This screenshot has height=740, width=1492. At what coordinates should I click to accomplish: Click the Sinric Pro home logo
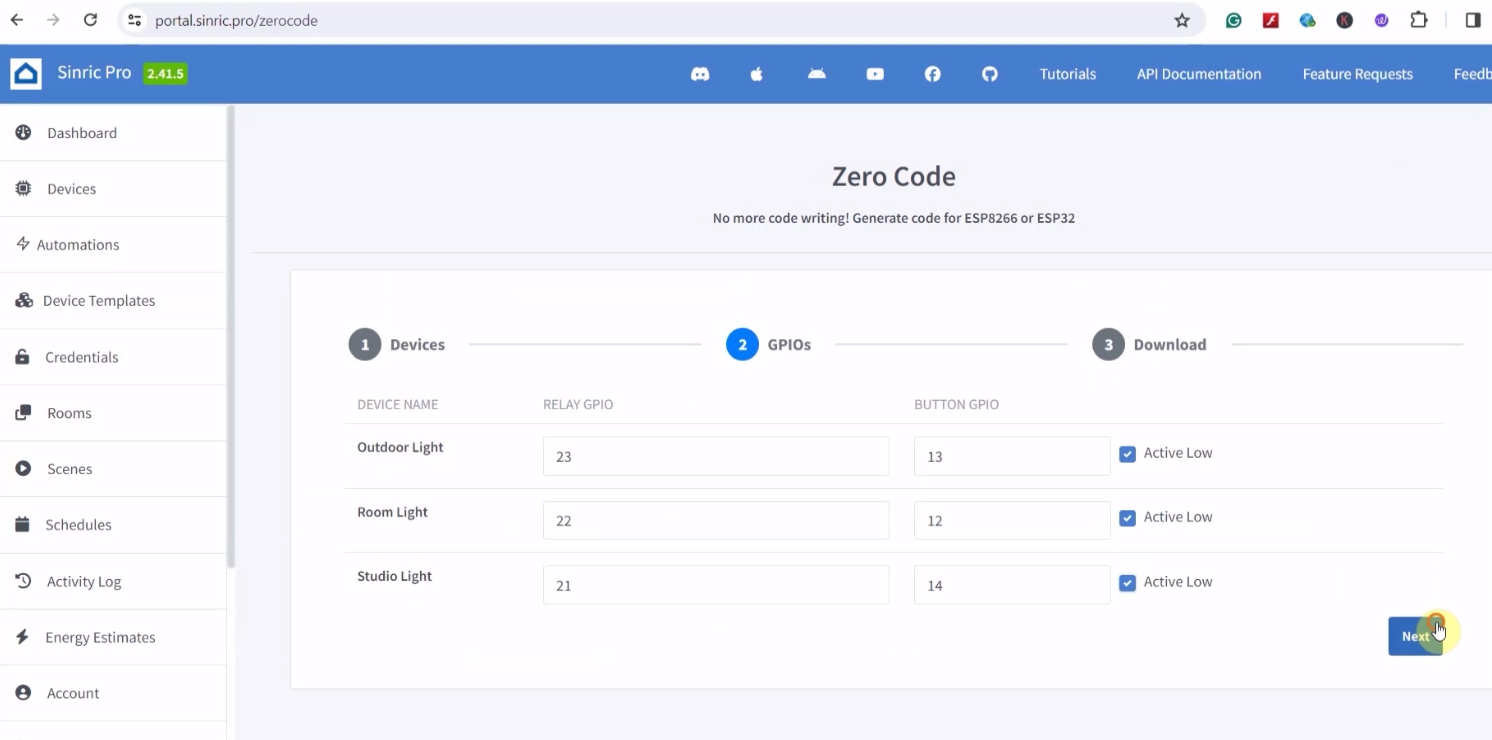(80, 72)
